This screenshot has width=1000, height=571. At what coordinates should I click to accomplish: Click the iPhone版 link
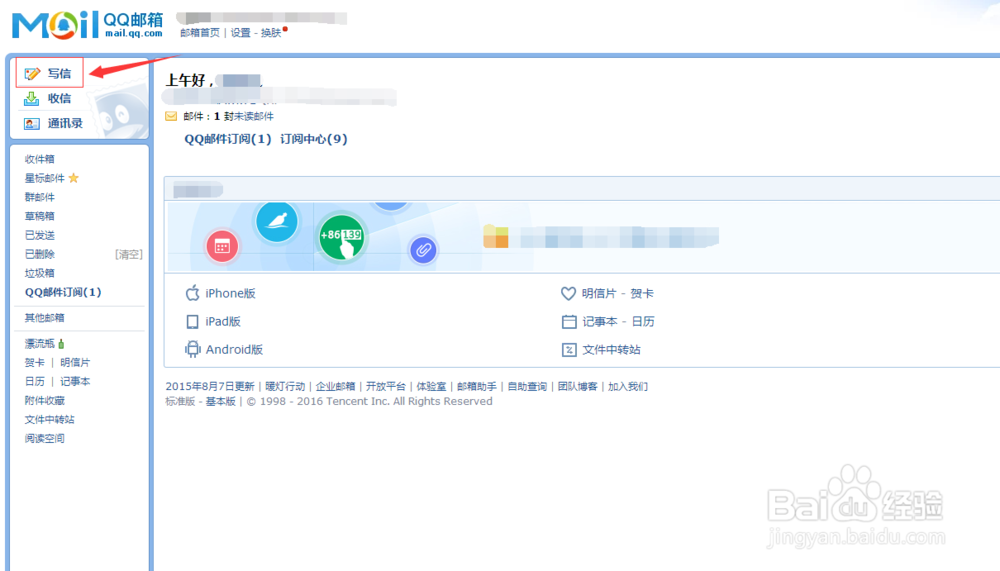[x=230, y=293]
